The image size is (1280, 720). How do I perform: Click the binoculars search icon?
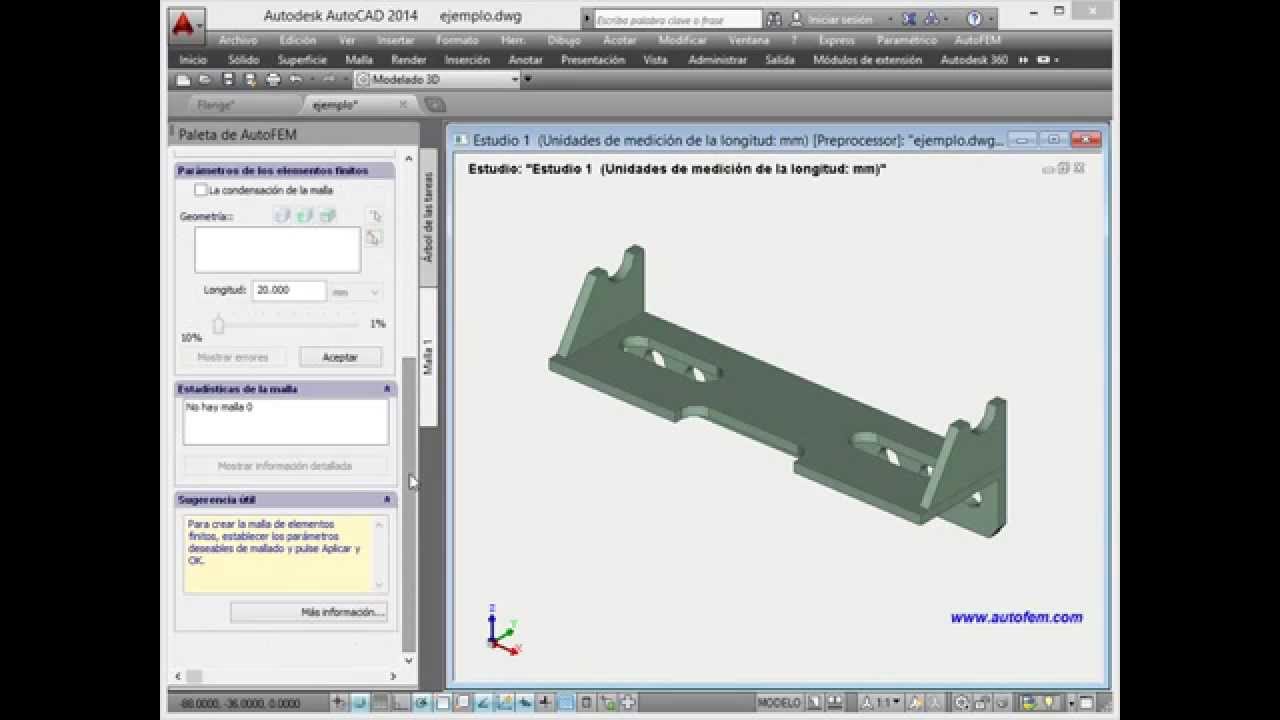click(775, 19)
